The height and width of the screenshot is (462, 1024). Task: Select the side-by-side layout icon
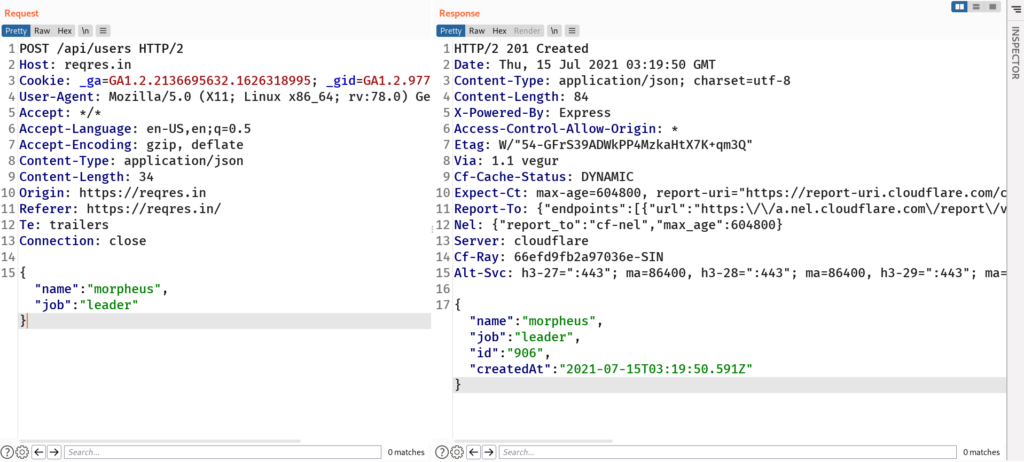point(959,7)
